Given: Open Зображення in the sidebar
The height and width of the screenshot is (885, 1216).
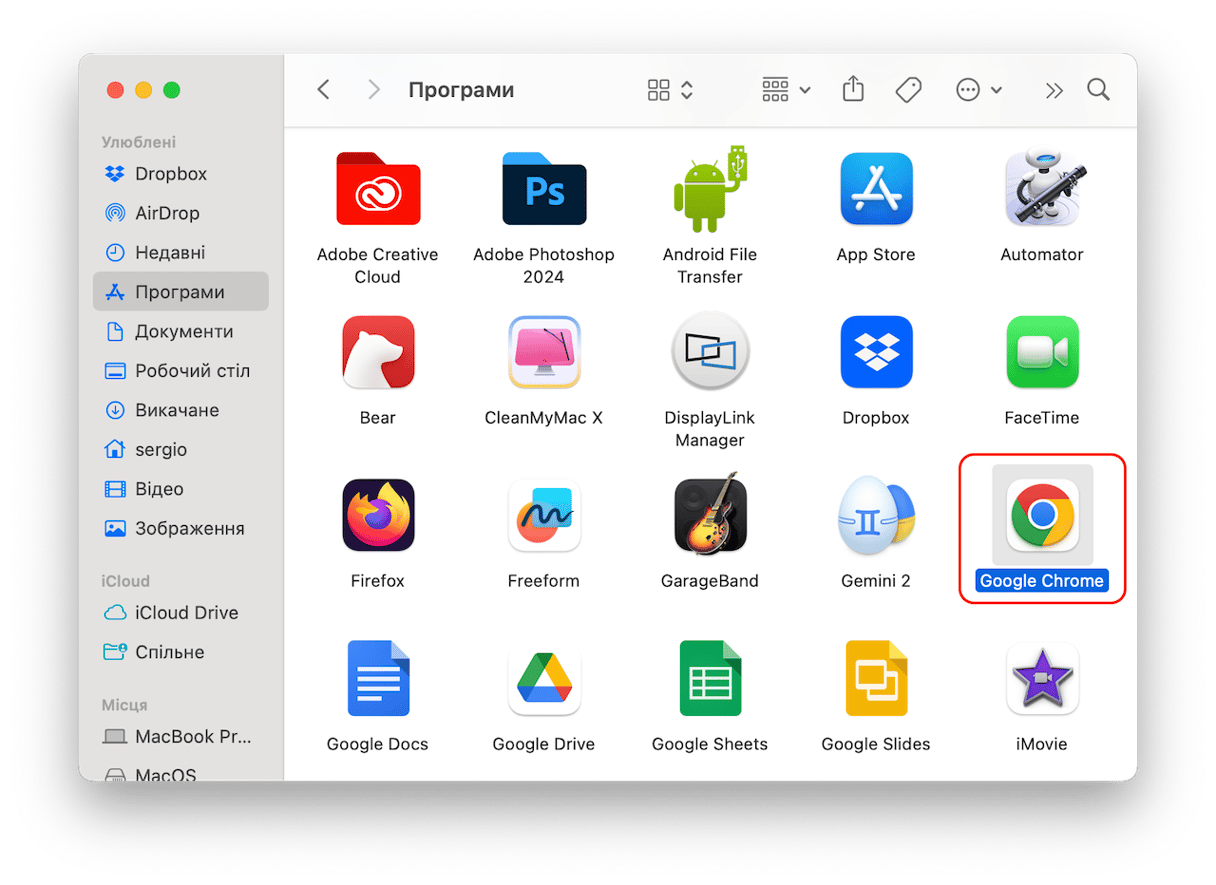Looking at the screenshot, I should 180,528.
